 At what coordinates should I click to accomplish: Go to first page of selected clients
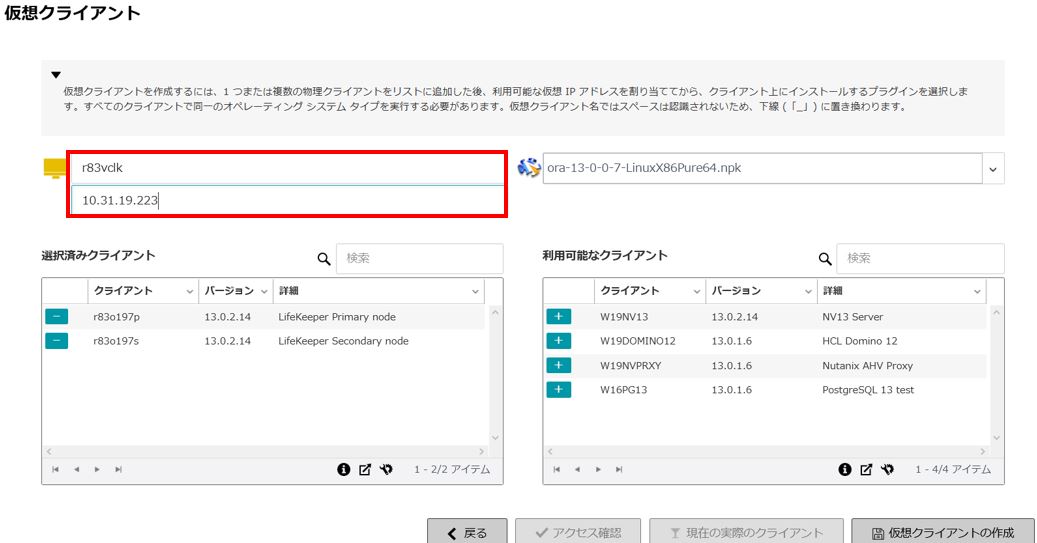[x=56, y=470]
